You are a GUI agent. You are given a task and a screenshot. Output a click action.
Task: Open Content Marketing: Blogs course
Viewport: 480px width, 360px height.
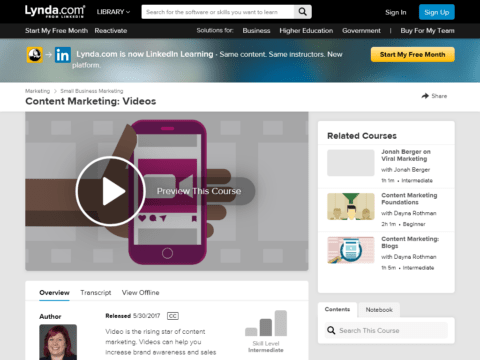pyautogui.click(x=410, y=242)
